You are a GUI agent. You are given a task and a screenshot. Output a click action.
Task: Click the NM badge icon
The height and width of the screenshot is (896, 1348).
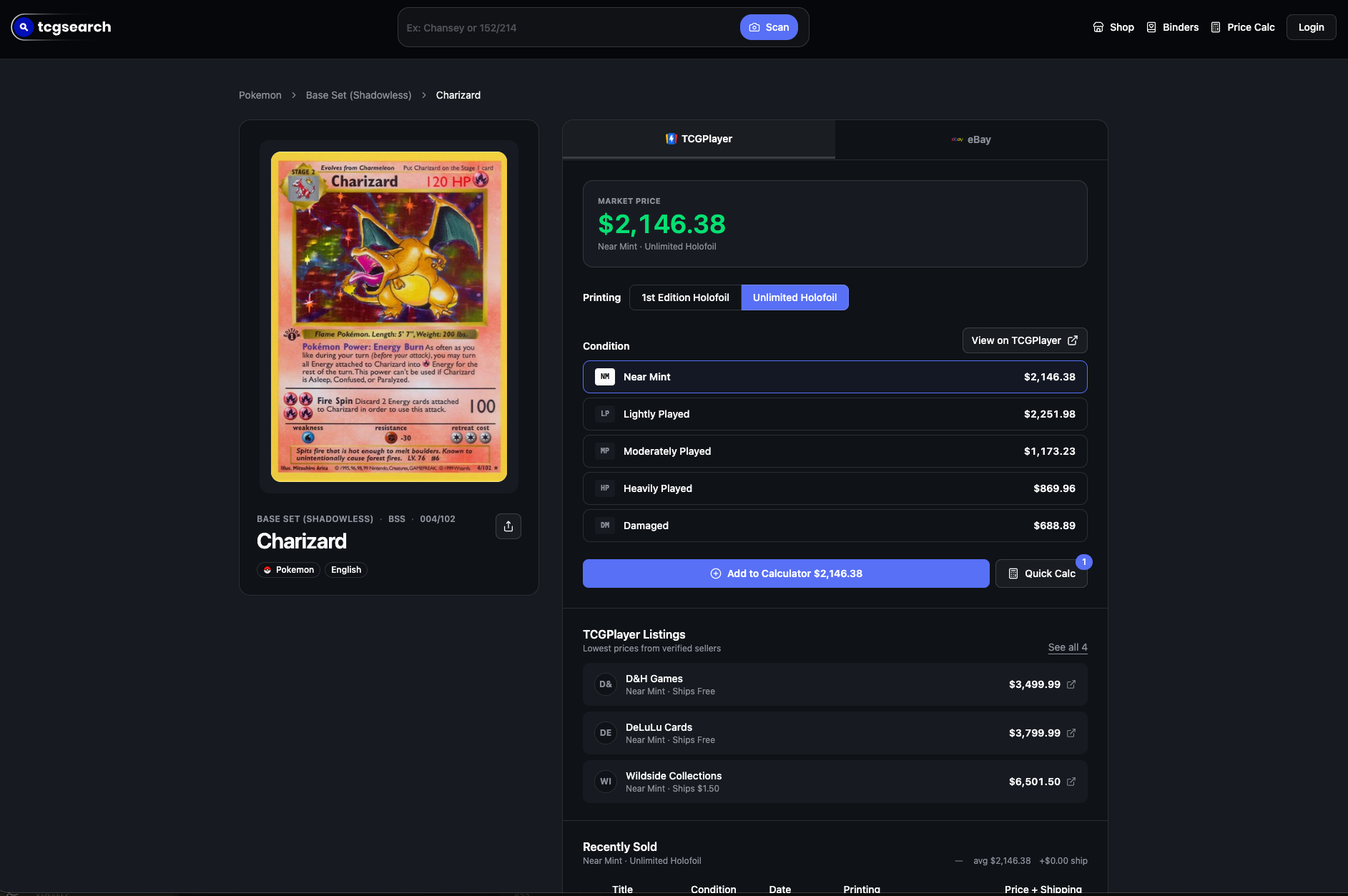click(605, 377)
